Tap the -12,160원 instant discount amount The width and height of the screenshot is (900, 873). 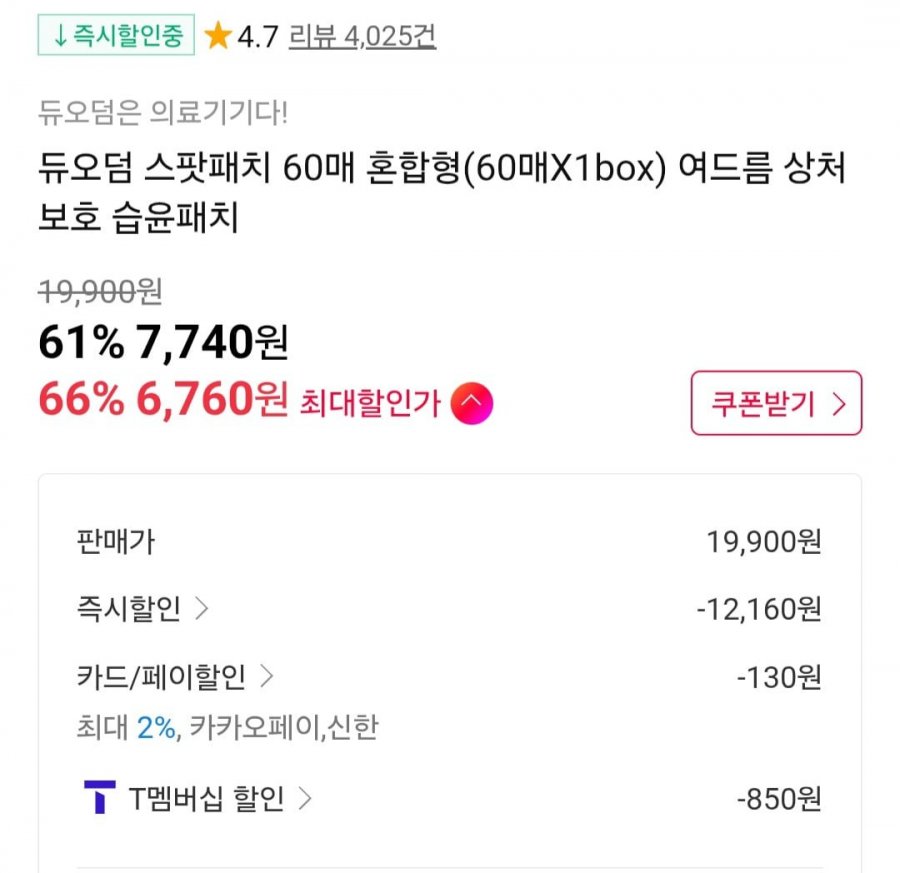pyautogui.click(x=759, y=609)
